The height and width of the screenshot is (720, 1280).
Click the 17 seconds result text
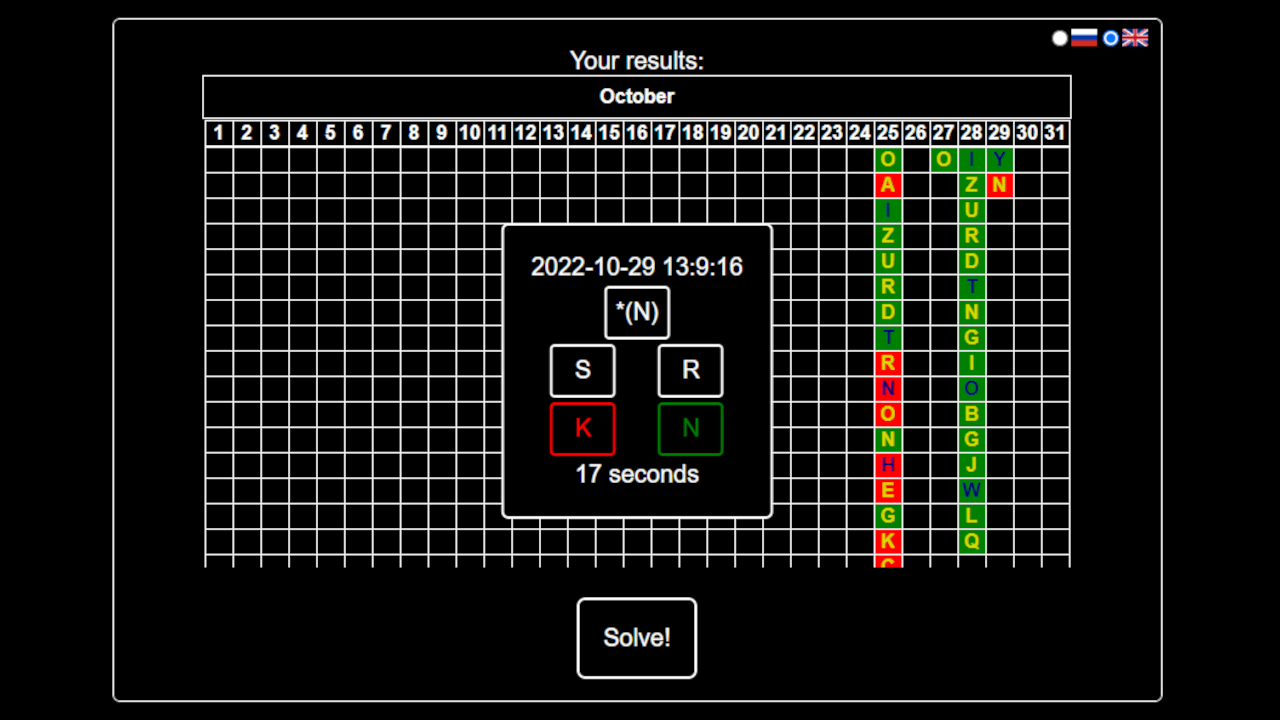[x=637, y=475]
